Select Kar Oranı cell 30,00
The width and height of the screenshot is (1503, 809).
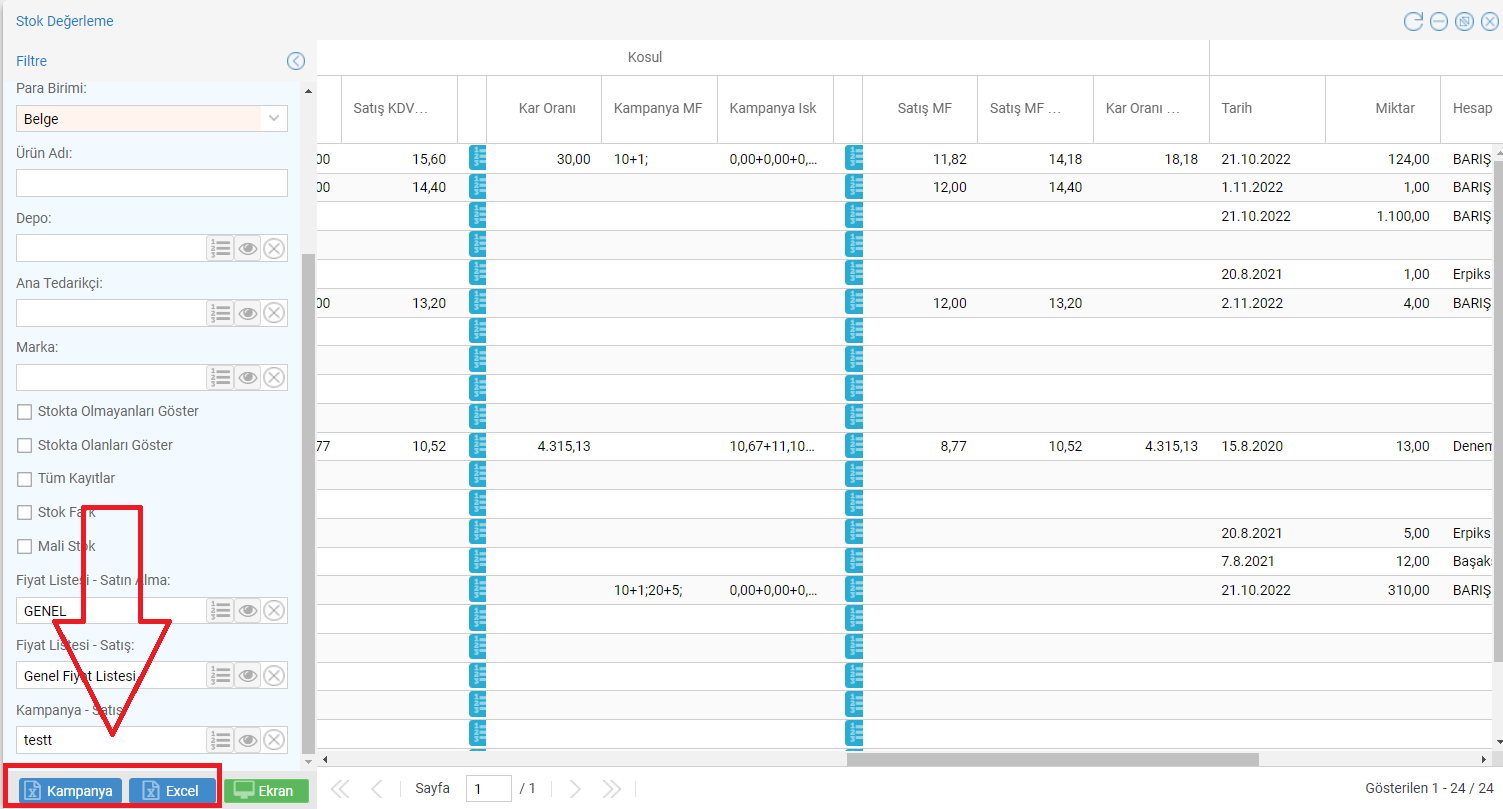click(x=544, y=158)
